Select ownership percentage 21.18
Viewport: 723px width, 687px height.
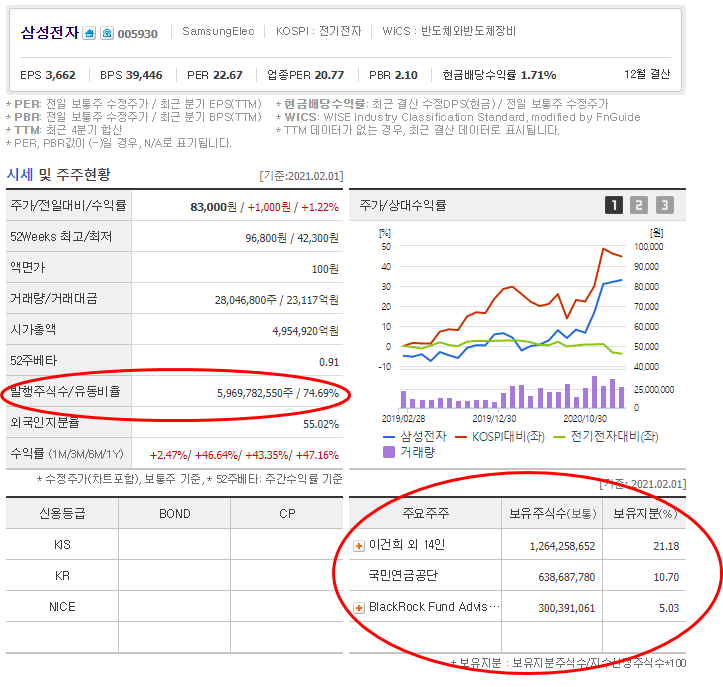666,546
